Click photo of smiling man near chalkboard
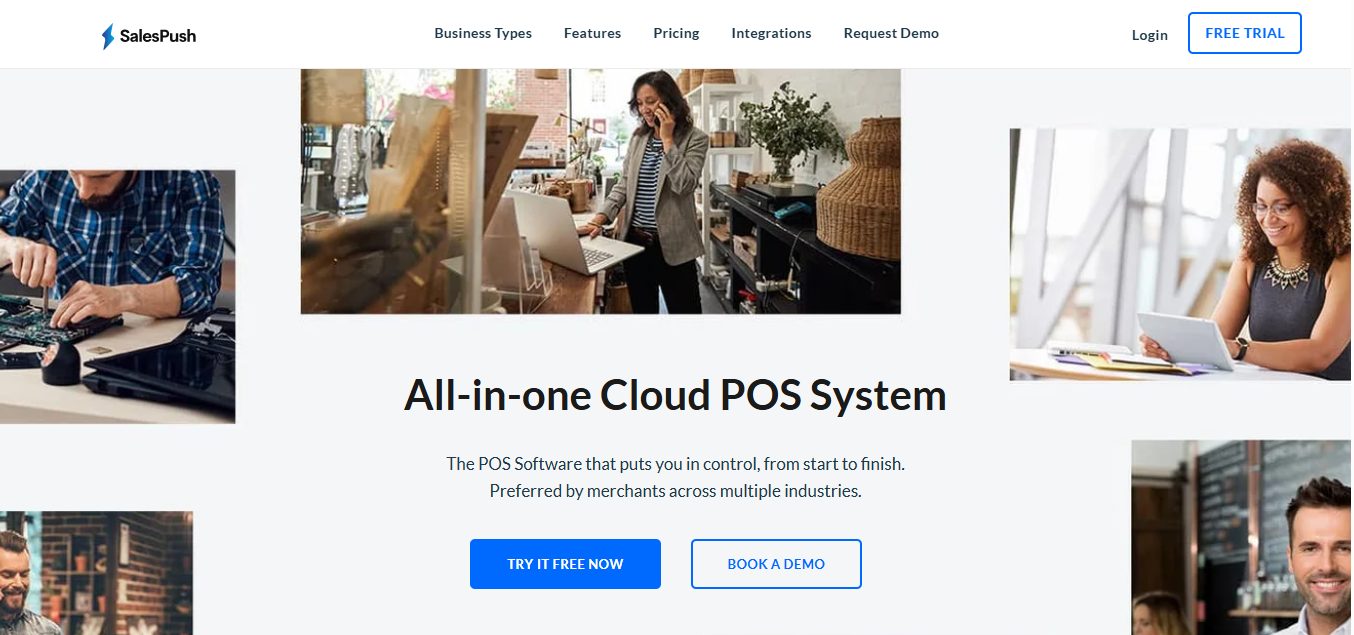Viewport: 1354px width, 635px height. [x=1242, y=538]
